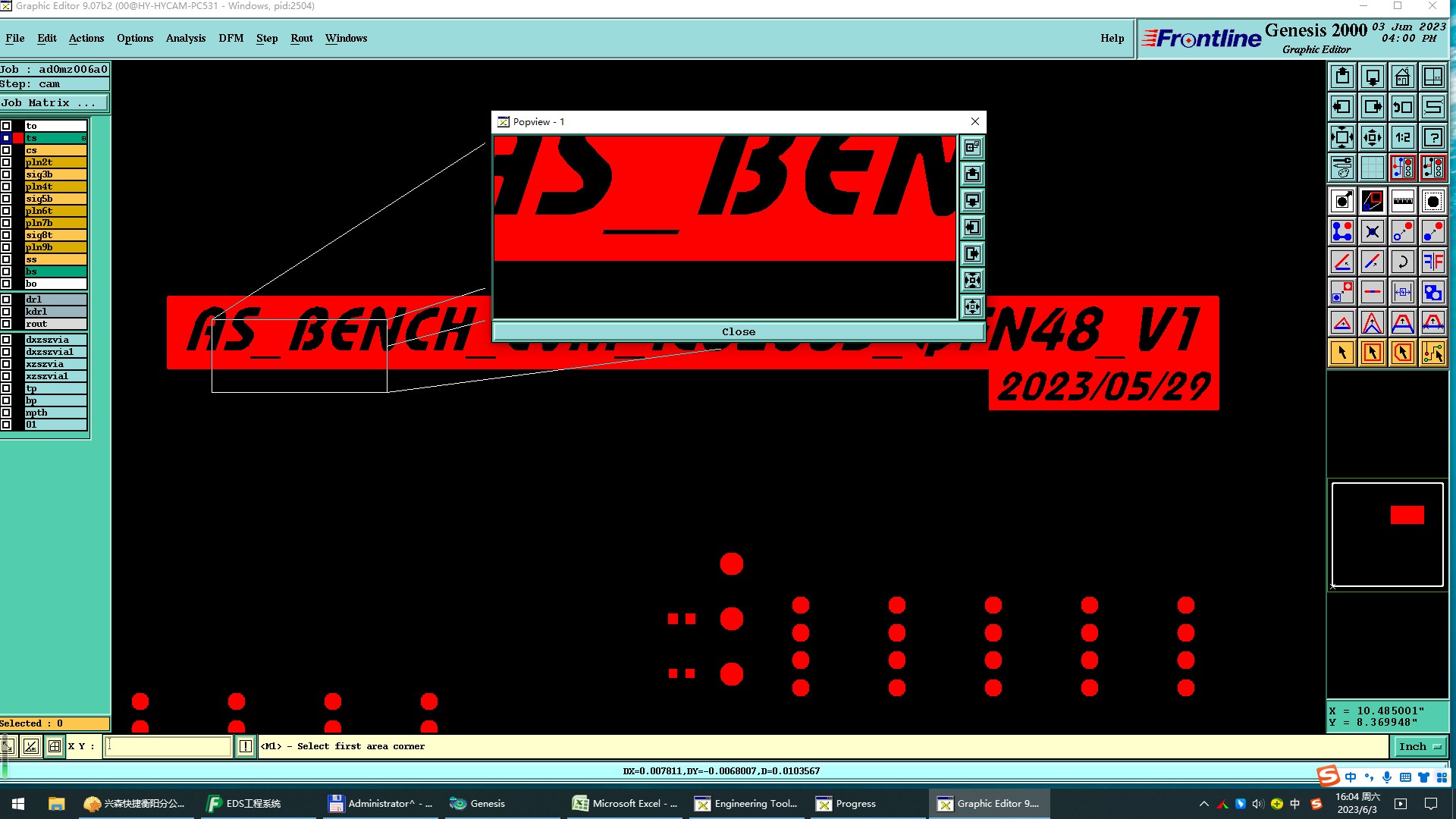The image size is (1456, 819).
Task: Open the DFM menu
Action: point(231,38)
